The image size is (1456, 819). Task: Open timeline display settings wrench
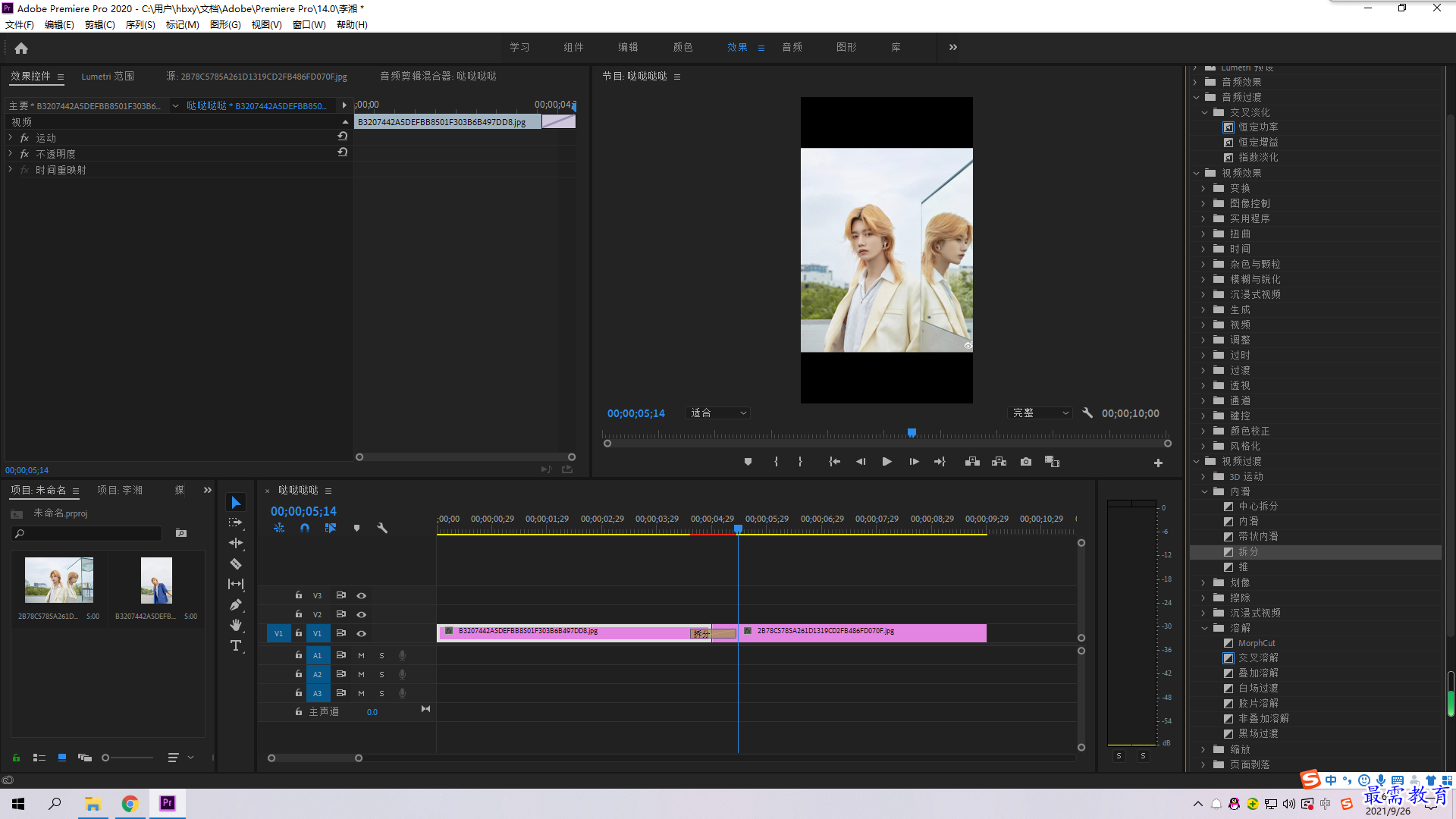[382, 528]
